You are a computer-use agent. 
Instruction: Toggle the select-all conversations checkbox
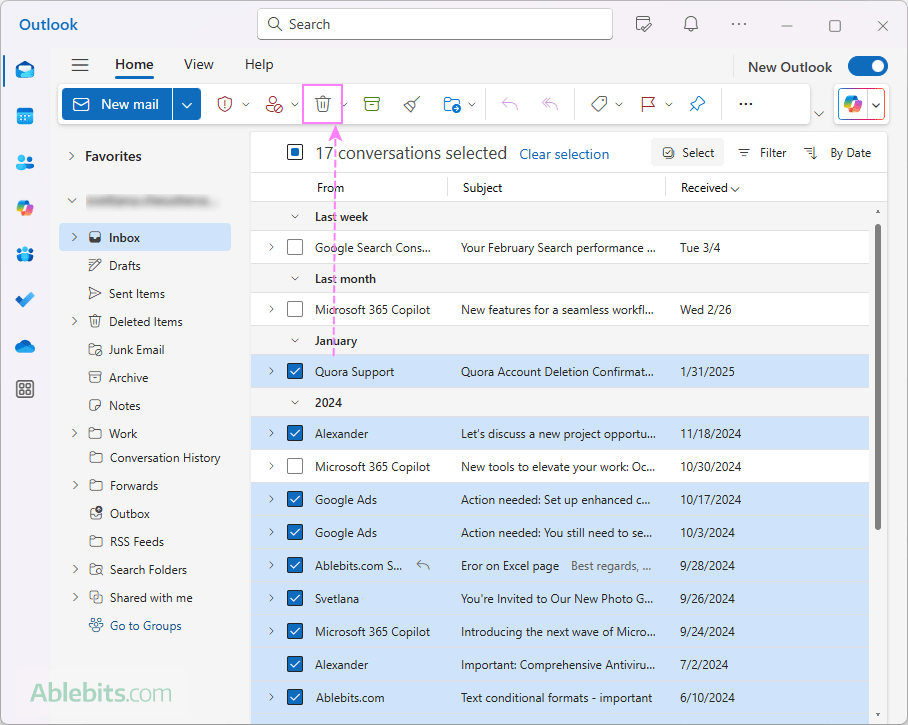(x=295, y=153)
